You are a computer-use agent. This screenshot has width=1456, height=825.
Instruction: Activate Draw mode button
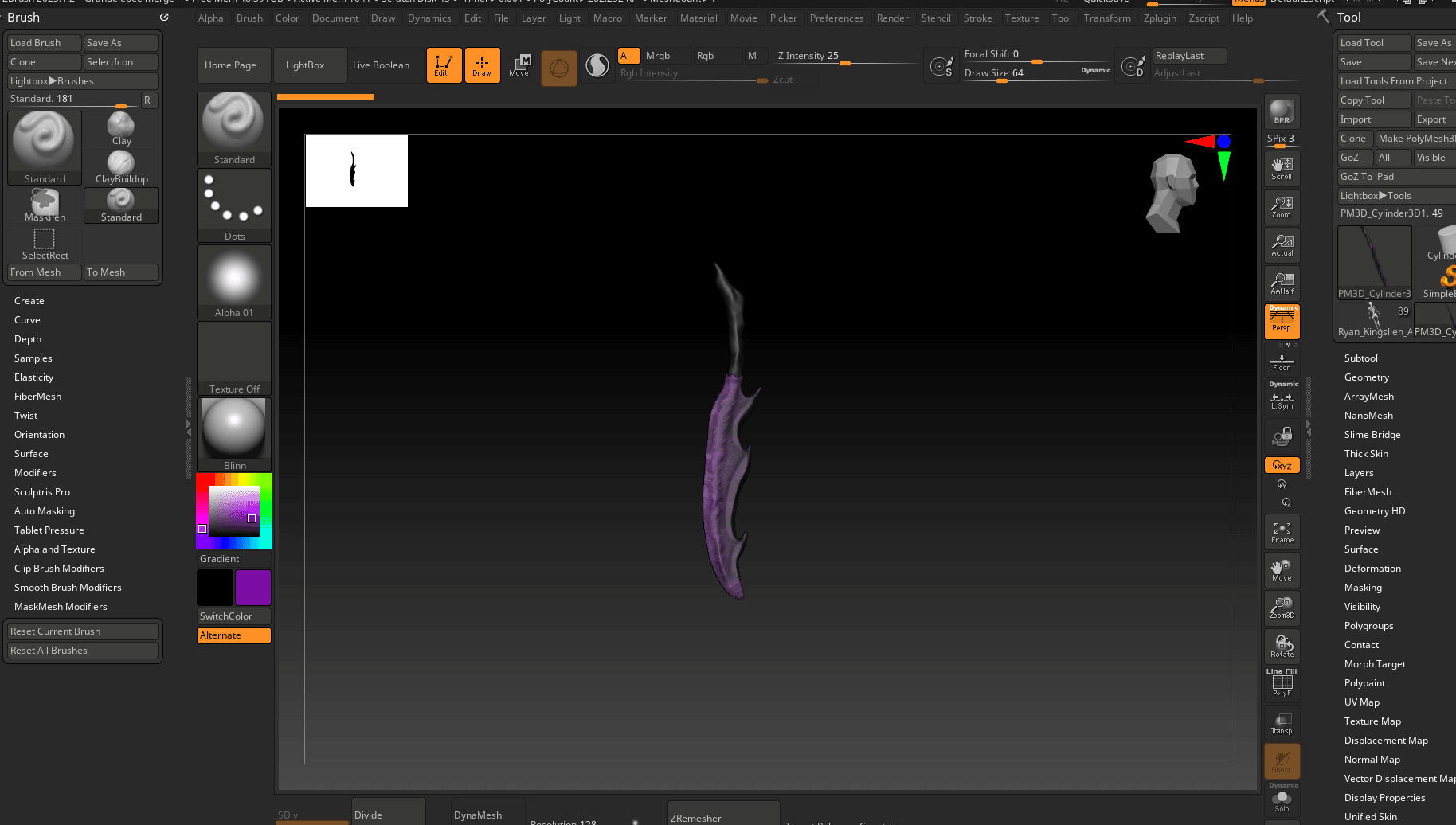[482, 65]
